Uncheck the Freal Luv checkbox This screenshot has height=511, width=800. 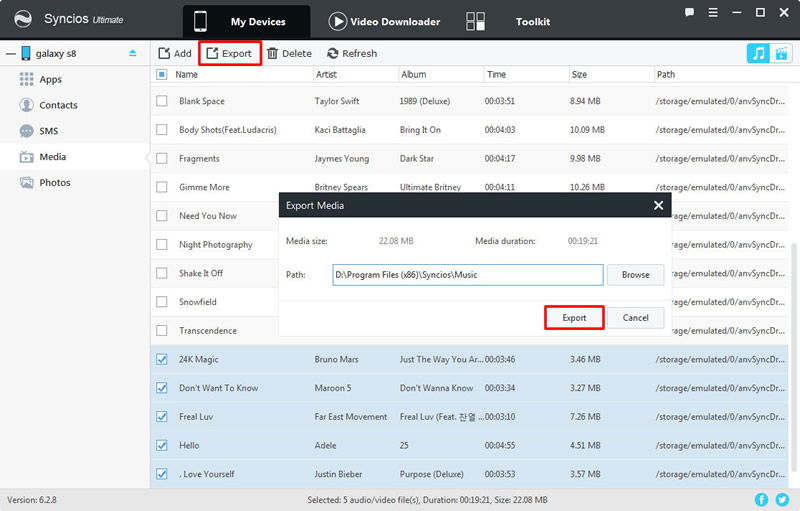click(x=162, y=417)
